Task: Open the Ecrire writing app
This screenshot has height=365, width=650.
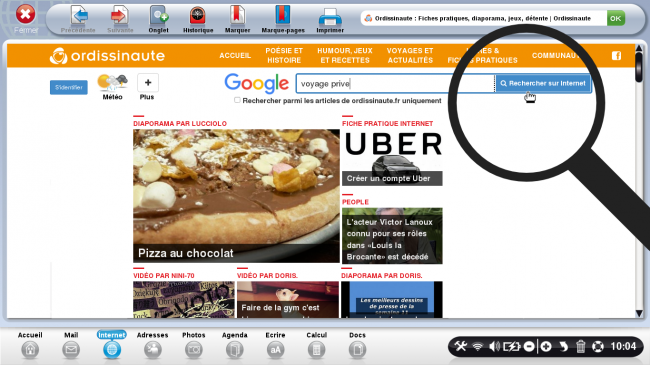Action: point(275,345)
